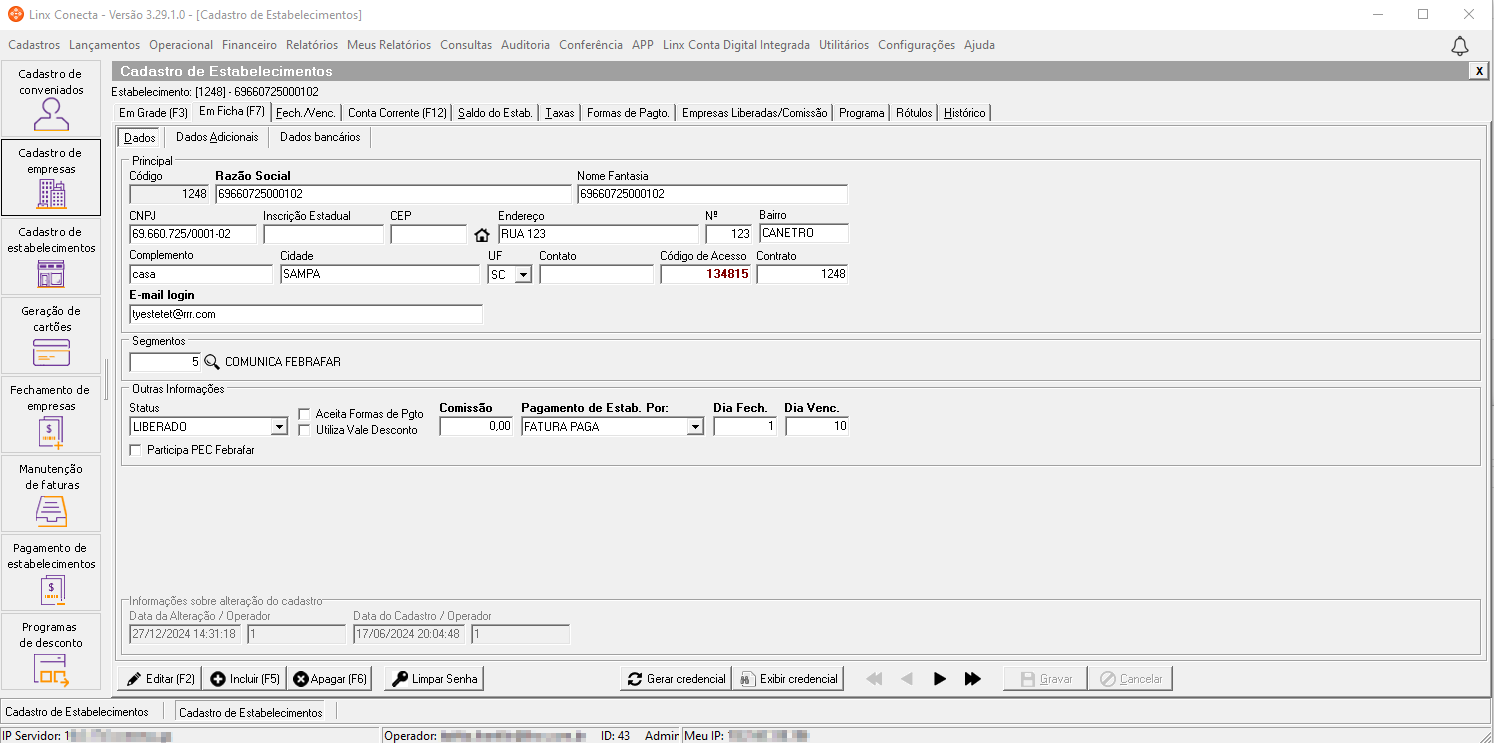Image resolution: width=1494 pixels, height=743 pixels.
Task: Click the Razão Social input field
Action: coord(393,194)
